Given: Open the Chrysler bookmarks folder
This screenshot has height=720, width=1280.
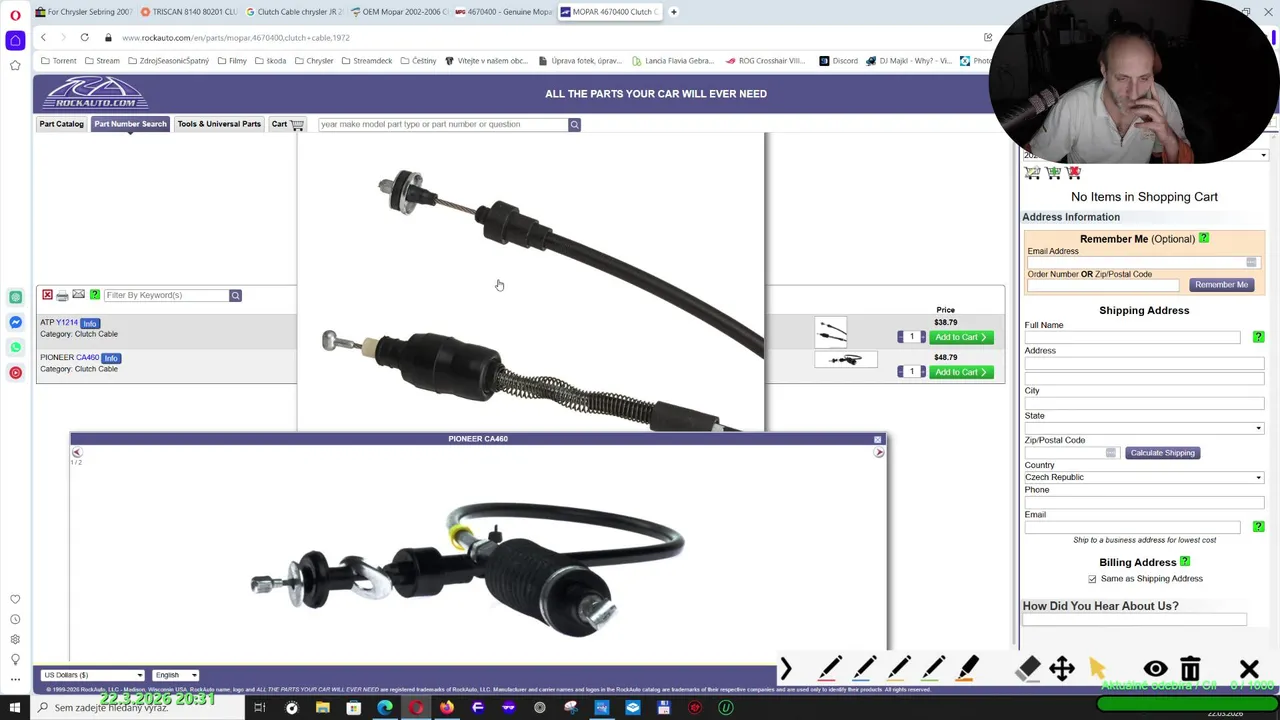Looking at the screenshot, I should [x=313, y=61].
